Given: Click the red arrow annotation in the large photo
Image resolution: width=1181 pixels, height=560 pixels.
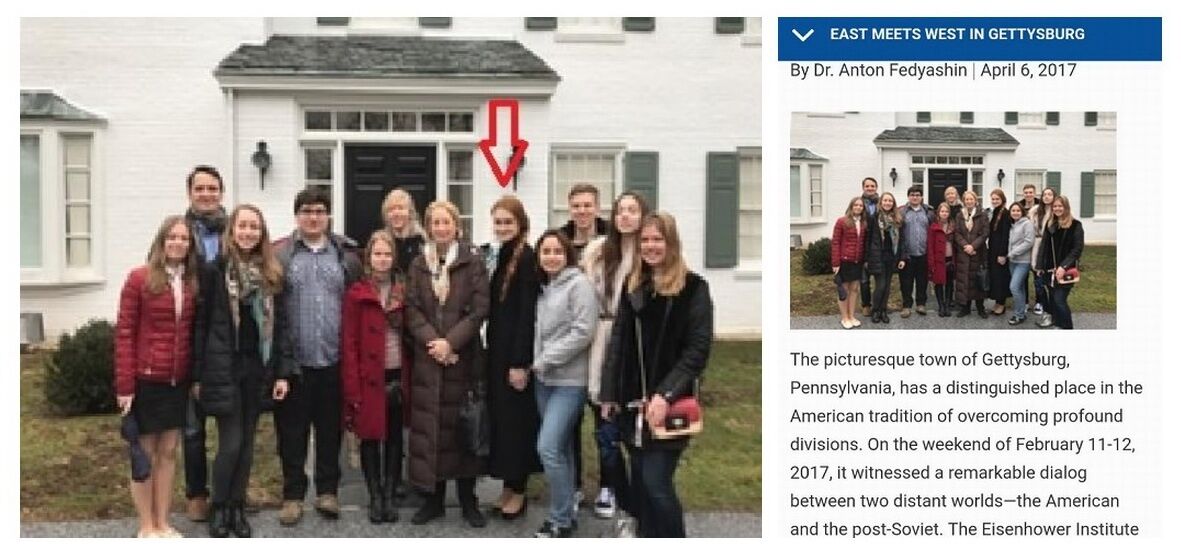Looking at the screenshot, I should 503,143.
